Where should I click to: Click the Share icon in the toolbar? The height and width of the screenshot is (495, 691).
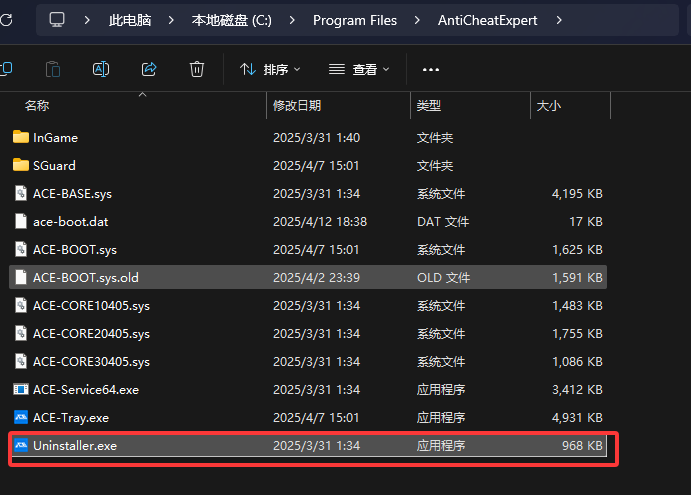click(x=149, y=69)
